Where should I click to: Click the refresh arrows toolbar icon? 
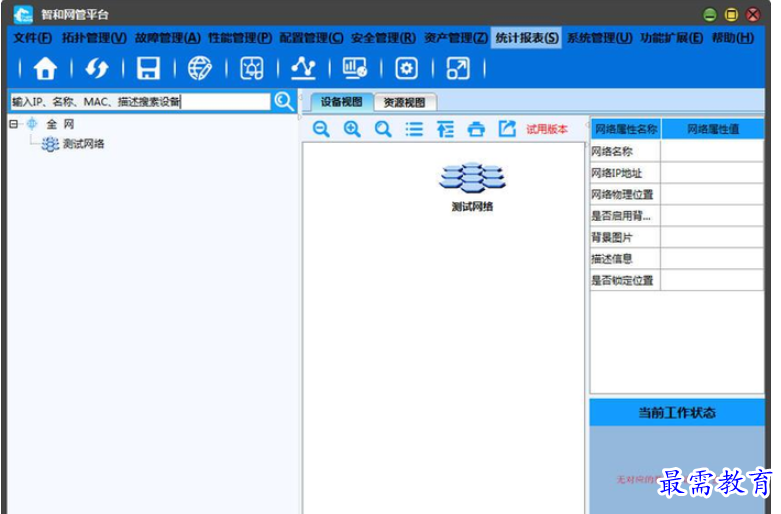click(97, 68)
